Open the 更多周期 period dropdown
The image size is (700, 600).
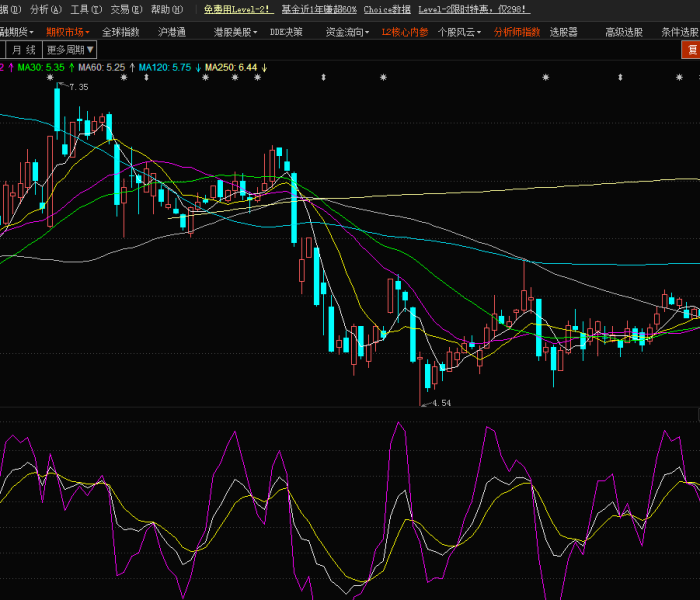click(x=69, y=49)
